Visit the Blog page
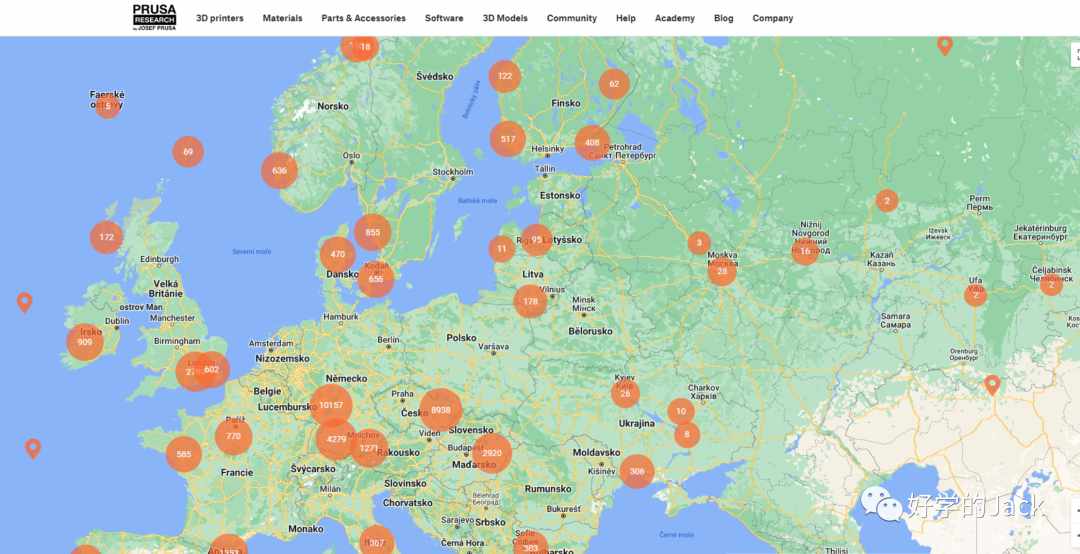 tap(724, 19)
